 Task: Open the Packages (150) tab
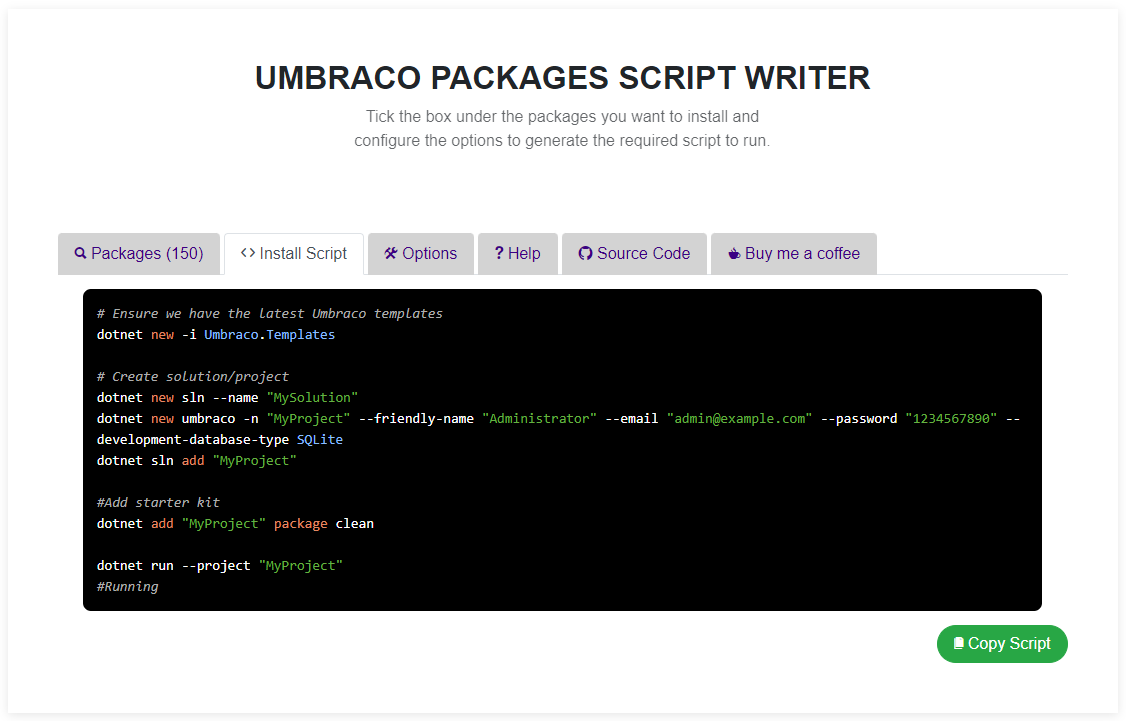(139, 253)
